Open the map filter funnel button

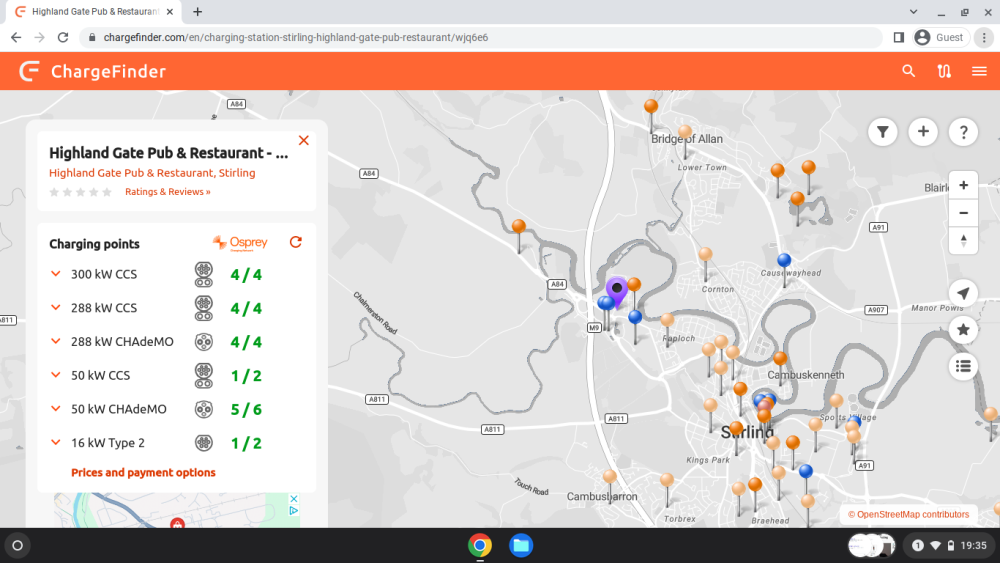click(883, 132)
